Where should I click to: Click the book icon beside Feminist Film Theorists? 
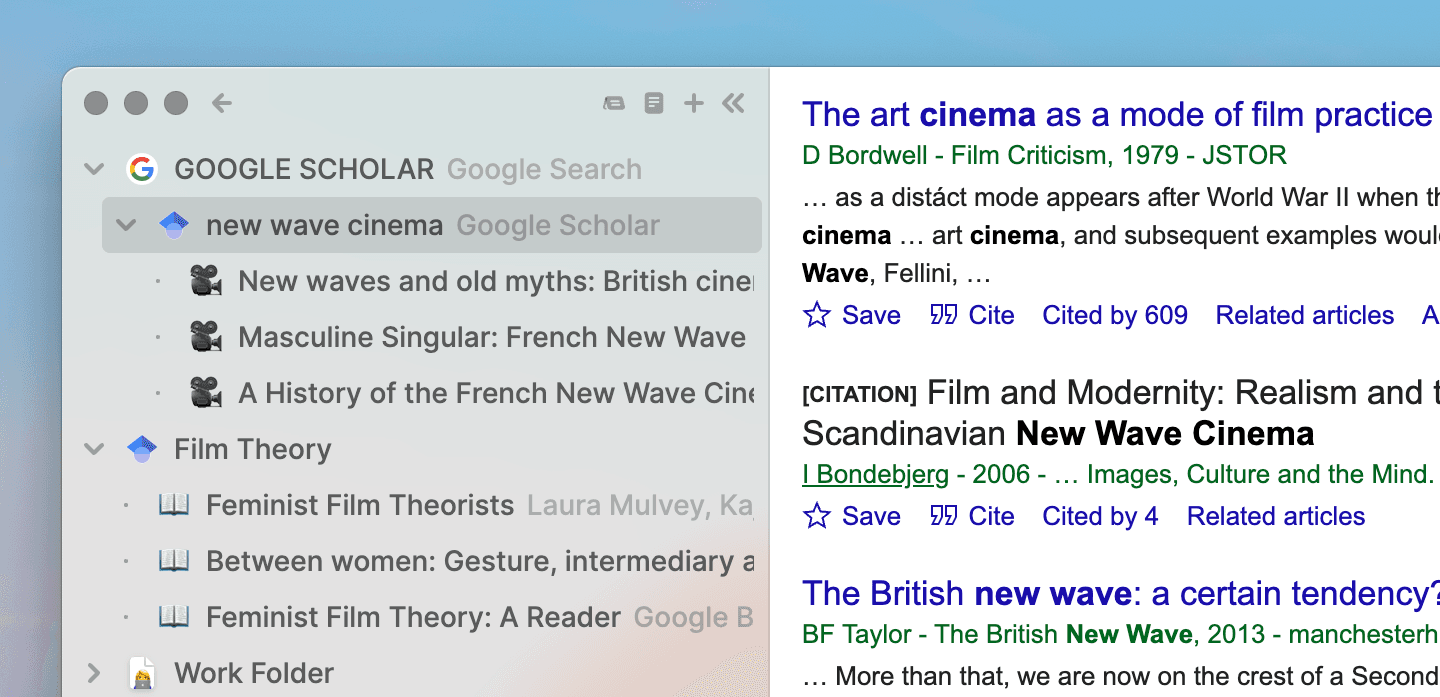tap(174, 505)
